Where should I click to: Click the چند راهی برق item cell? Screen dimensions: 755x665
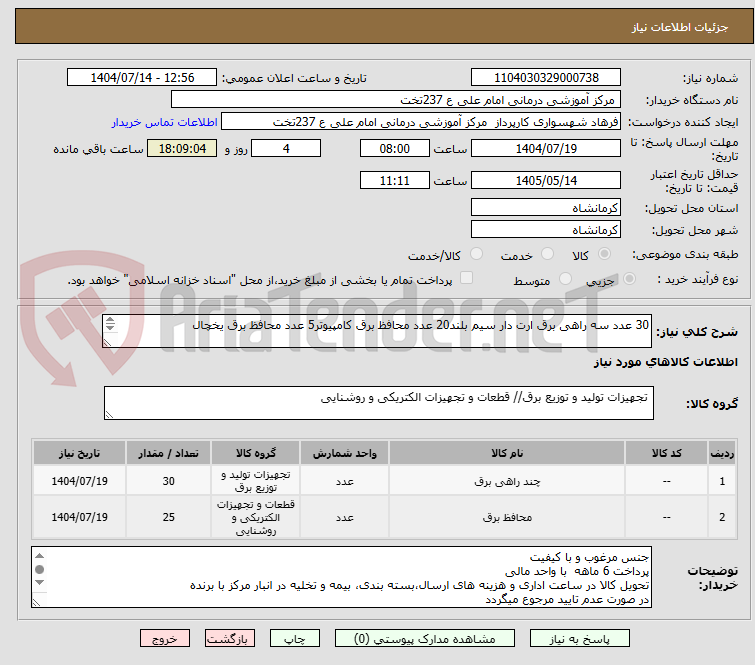(x=507, y=481)
